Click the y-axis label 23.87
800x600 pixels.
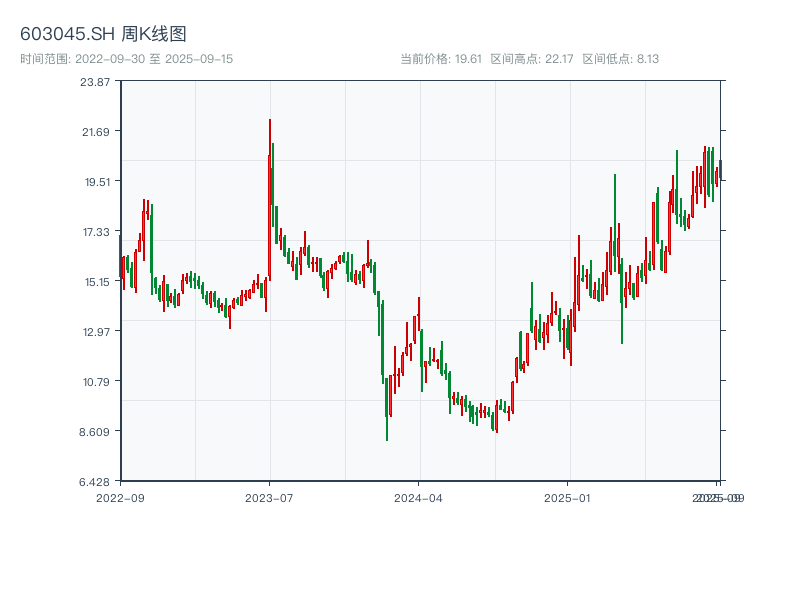click(x=95, y=82)
